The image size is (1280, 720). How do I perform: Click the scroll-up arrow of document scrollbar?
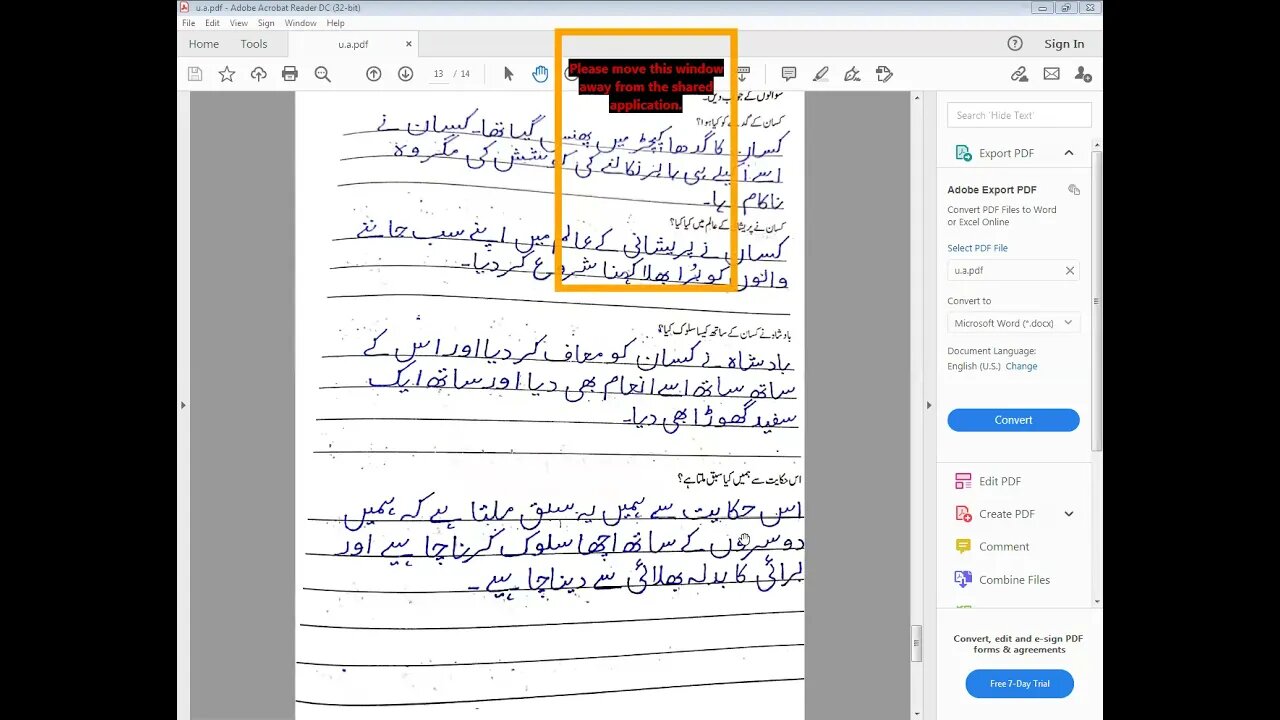pyautogui.click(x=917, y=98)
